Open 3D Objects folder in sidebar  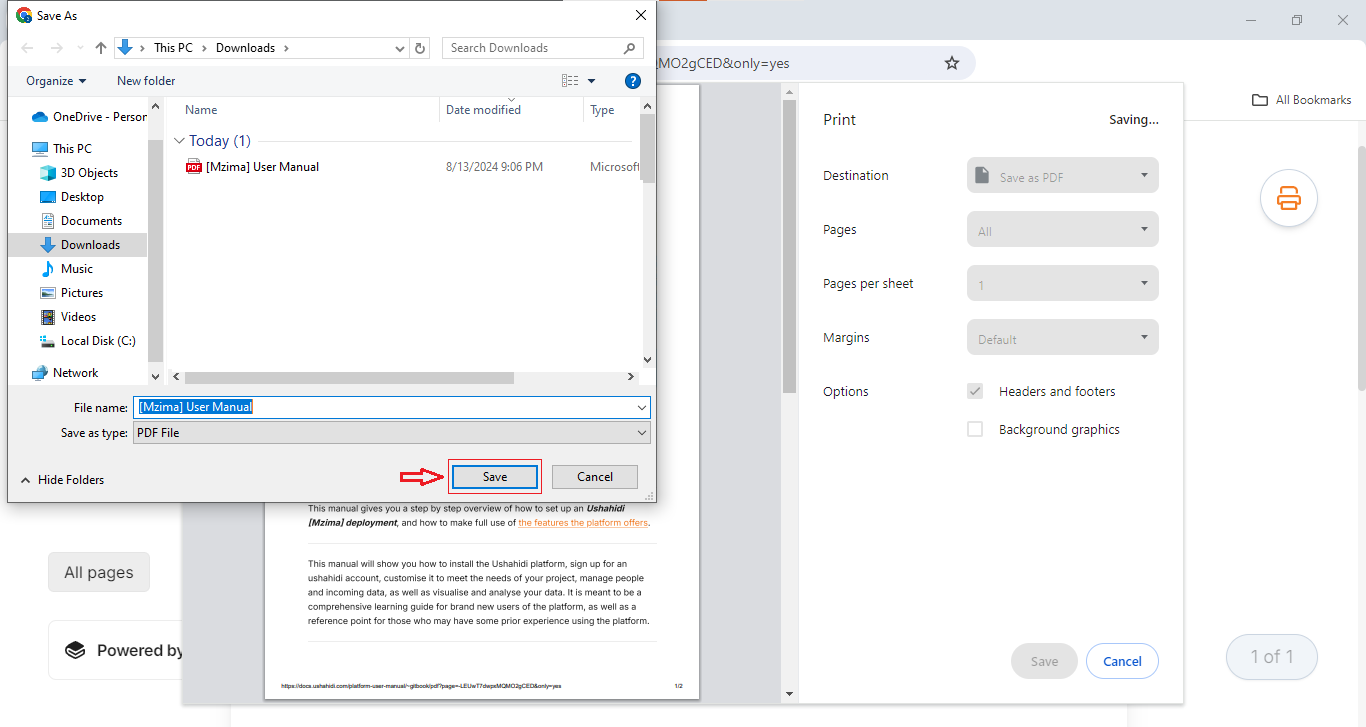tap(89, 173)
